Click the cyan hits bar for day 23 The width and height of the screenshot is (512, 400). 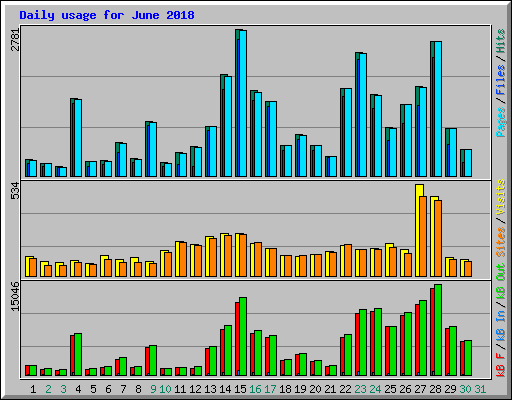pos(363,115)
